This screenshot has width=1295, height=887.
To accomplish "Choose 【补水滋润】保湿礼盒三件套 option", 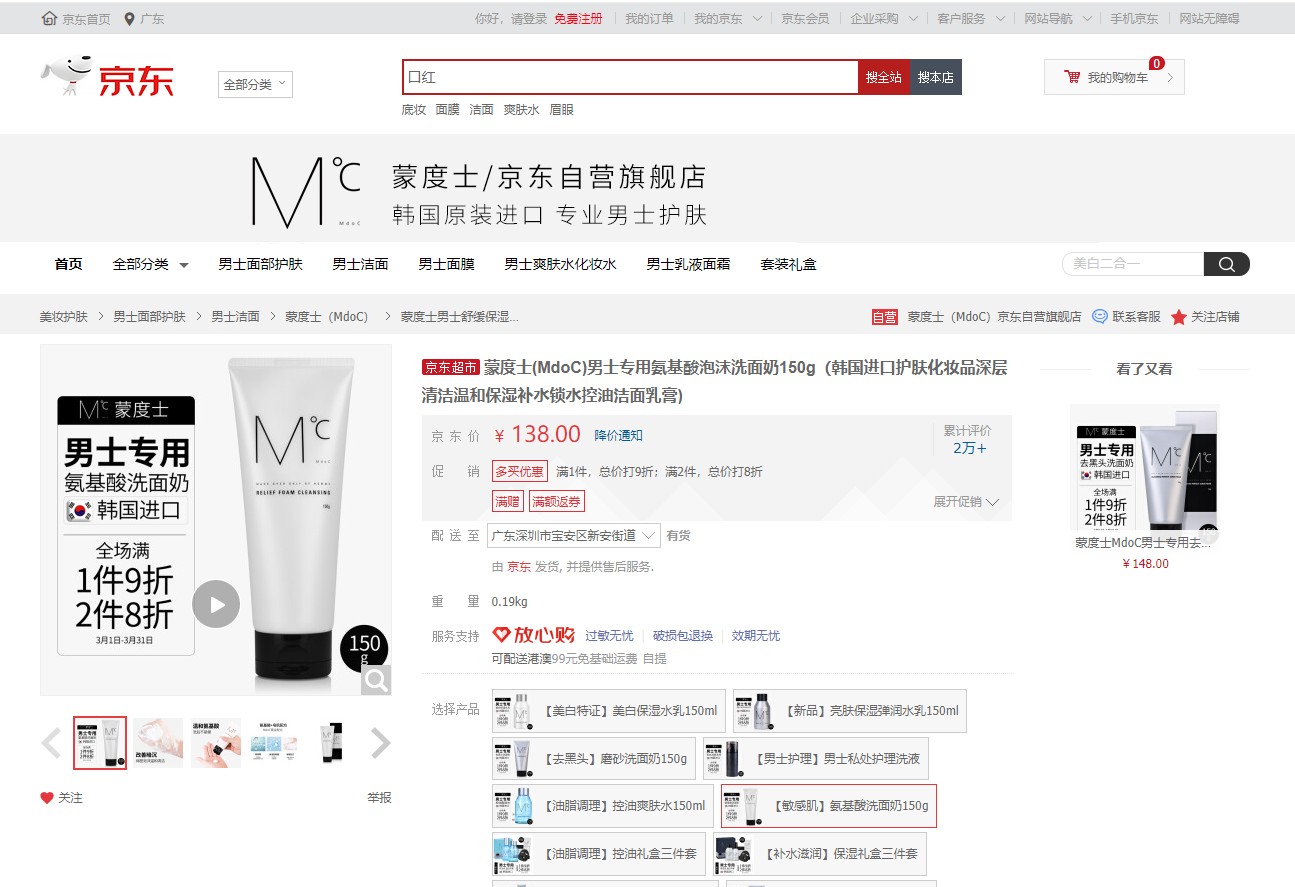I will point(820,854).
